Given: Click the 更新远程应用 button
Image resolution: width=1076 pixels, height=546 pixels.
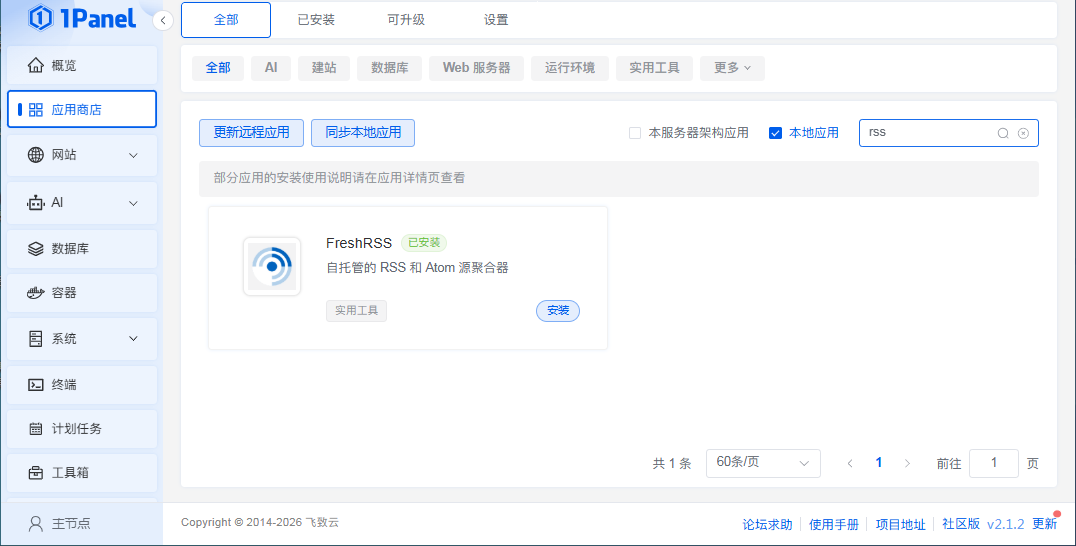Looking at the screenshot, I should click(251, 133).
